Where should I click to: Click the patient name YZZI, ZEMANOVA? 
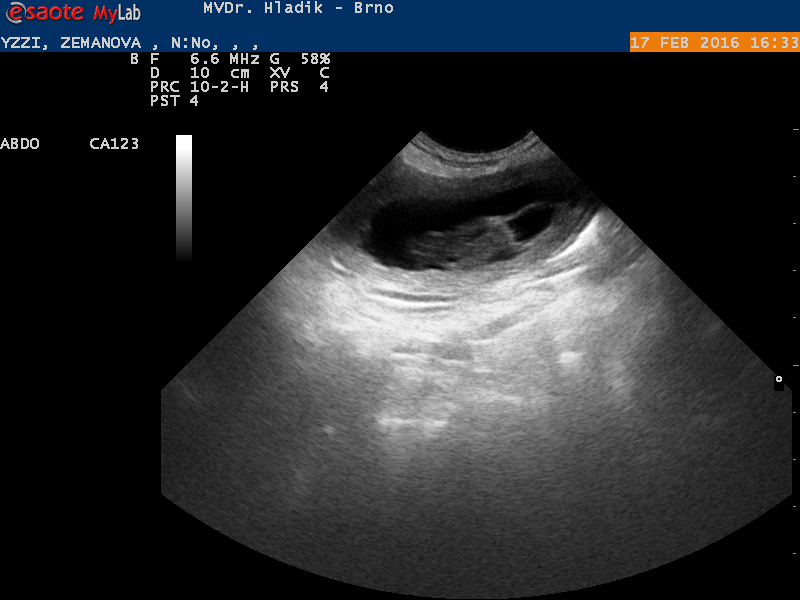coord(71,43)
